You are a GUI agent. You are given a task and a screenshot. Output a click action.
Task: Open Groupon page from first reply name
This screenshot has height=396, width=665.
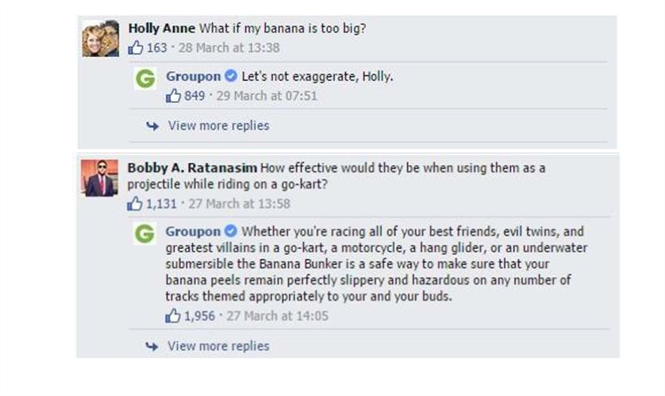click(x=193, y=76)
